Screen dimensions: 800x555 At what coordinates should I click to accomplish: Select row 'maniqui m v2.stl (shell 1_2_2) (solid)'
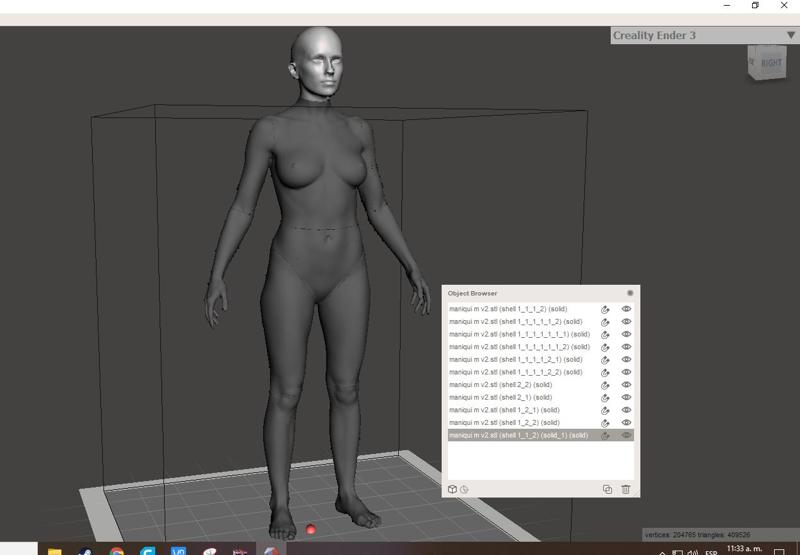(x=541, y=423)
